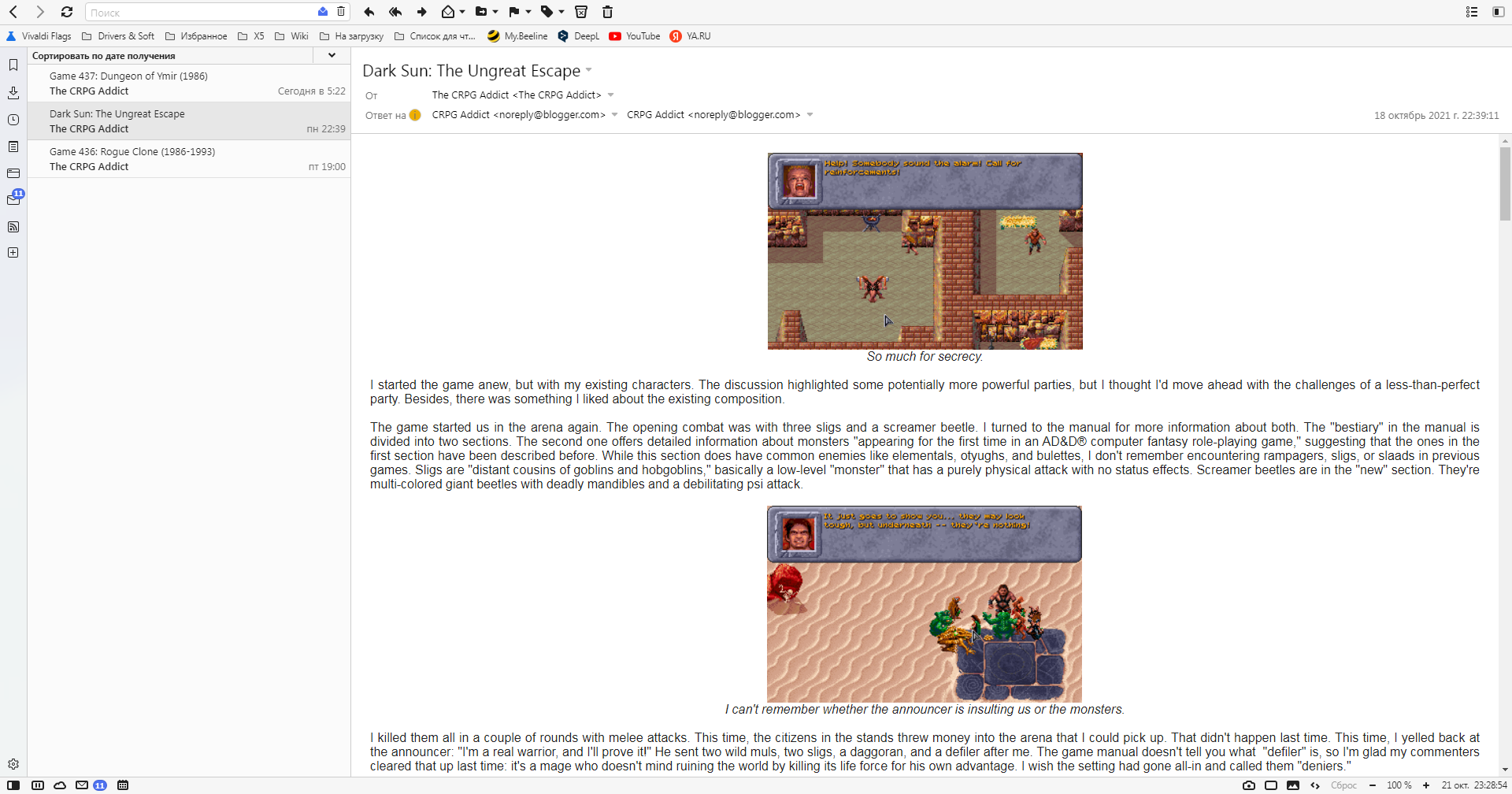
Task: Open the Feeds panel in the sidebar
Action: 13,227
